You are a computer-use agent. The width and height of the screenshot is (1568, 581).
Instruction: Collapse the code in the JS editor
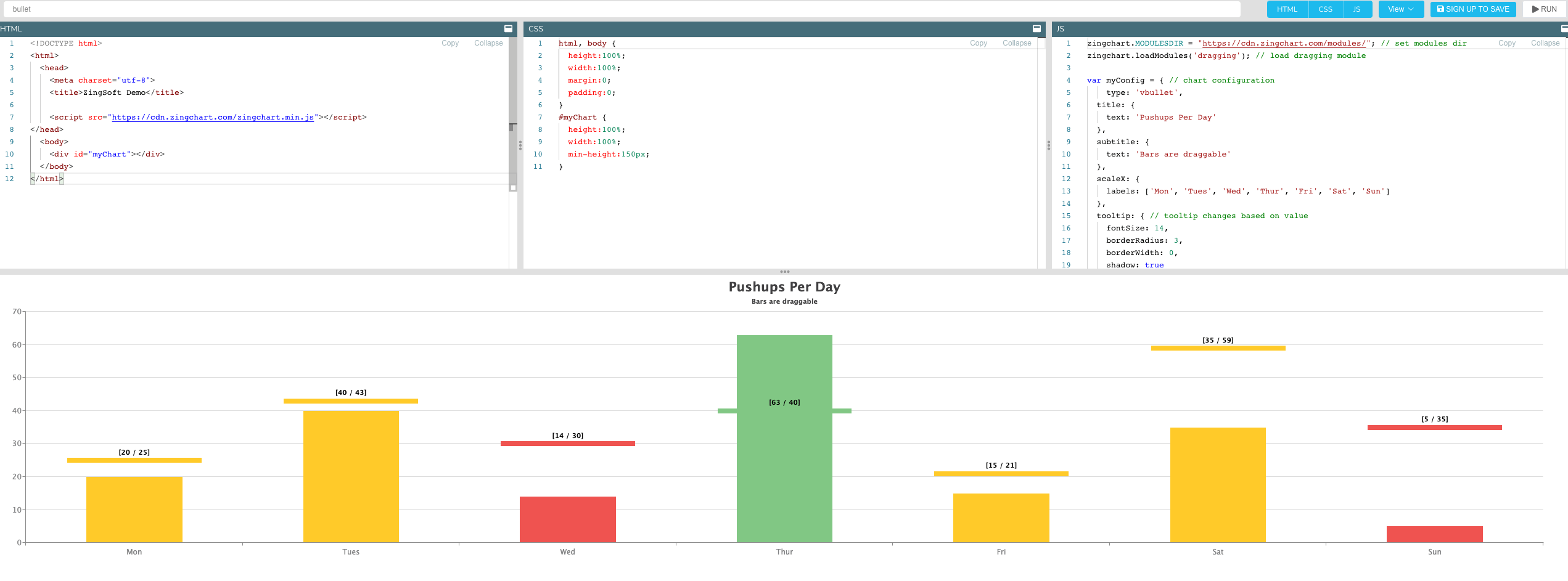[1545, 43]
